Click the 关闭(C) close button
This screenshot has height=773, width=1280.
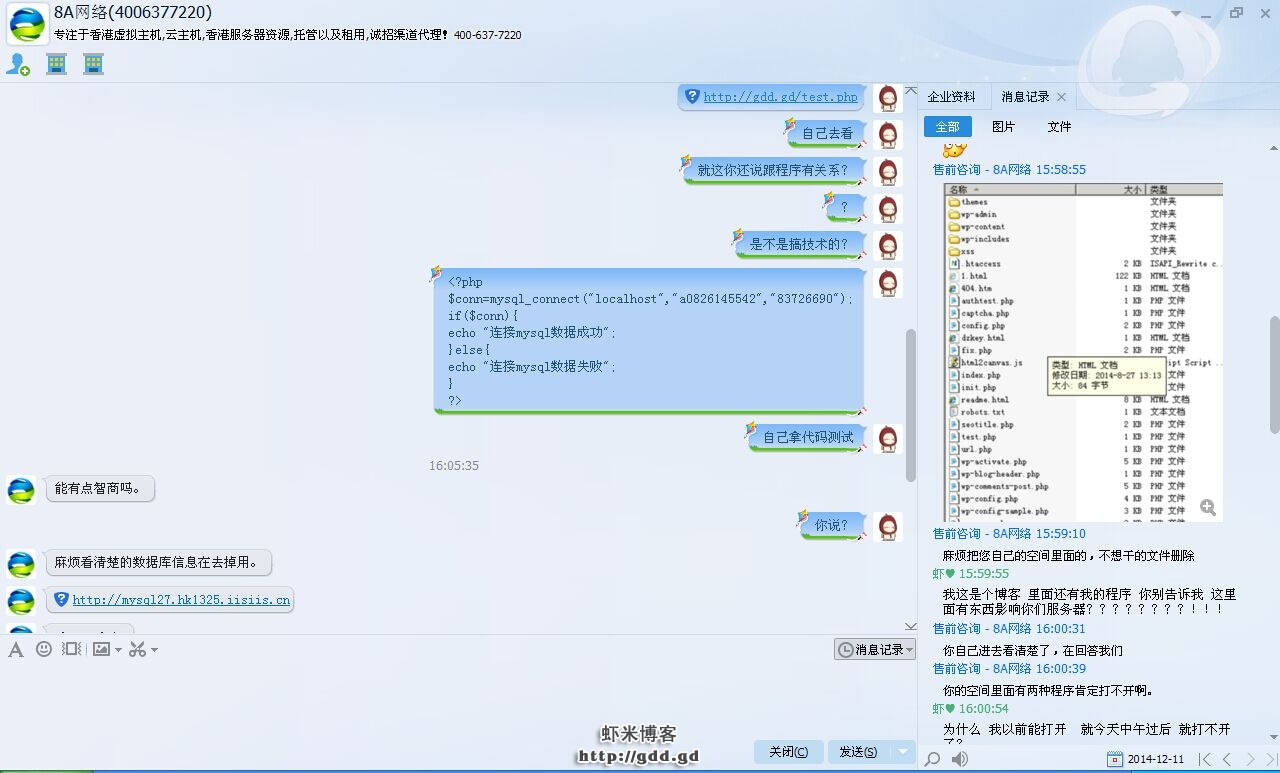click(789, 752)
